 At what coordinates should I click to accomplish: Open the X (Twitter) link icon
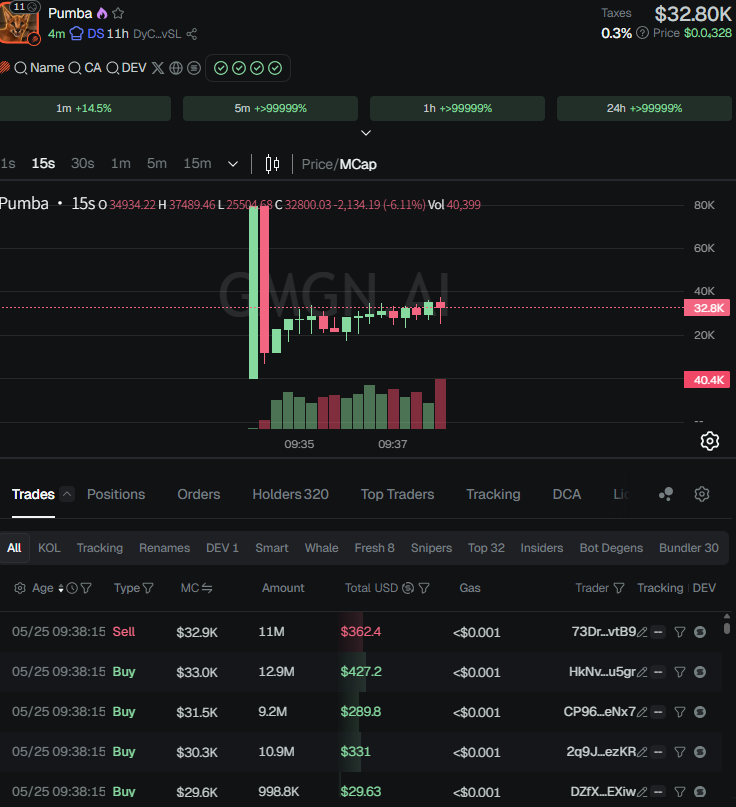[158, 68]
